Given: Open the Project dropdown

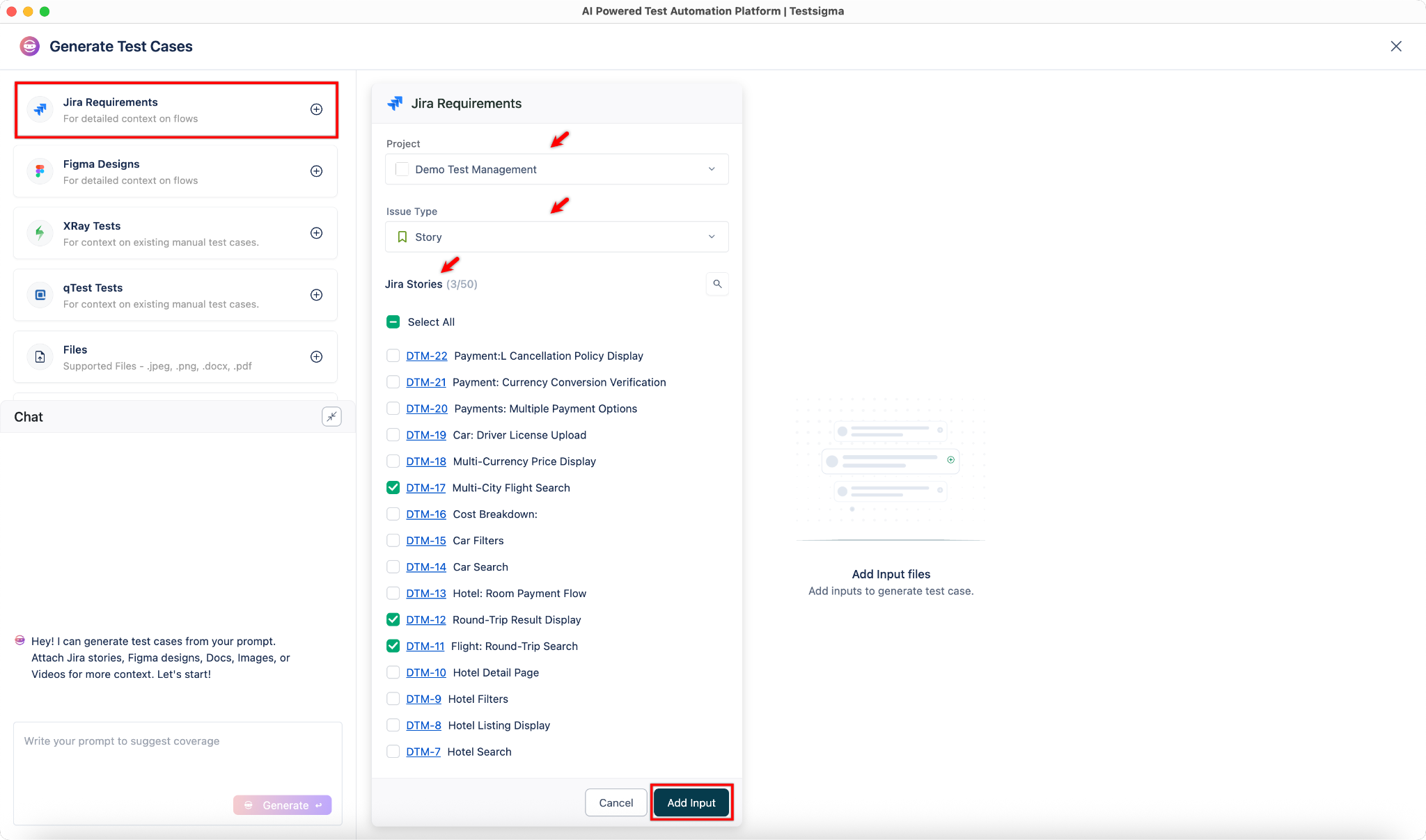Looking at the screenshot, I should 557,169.
